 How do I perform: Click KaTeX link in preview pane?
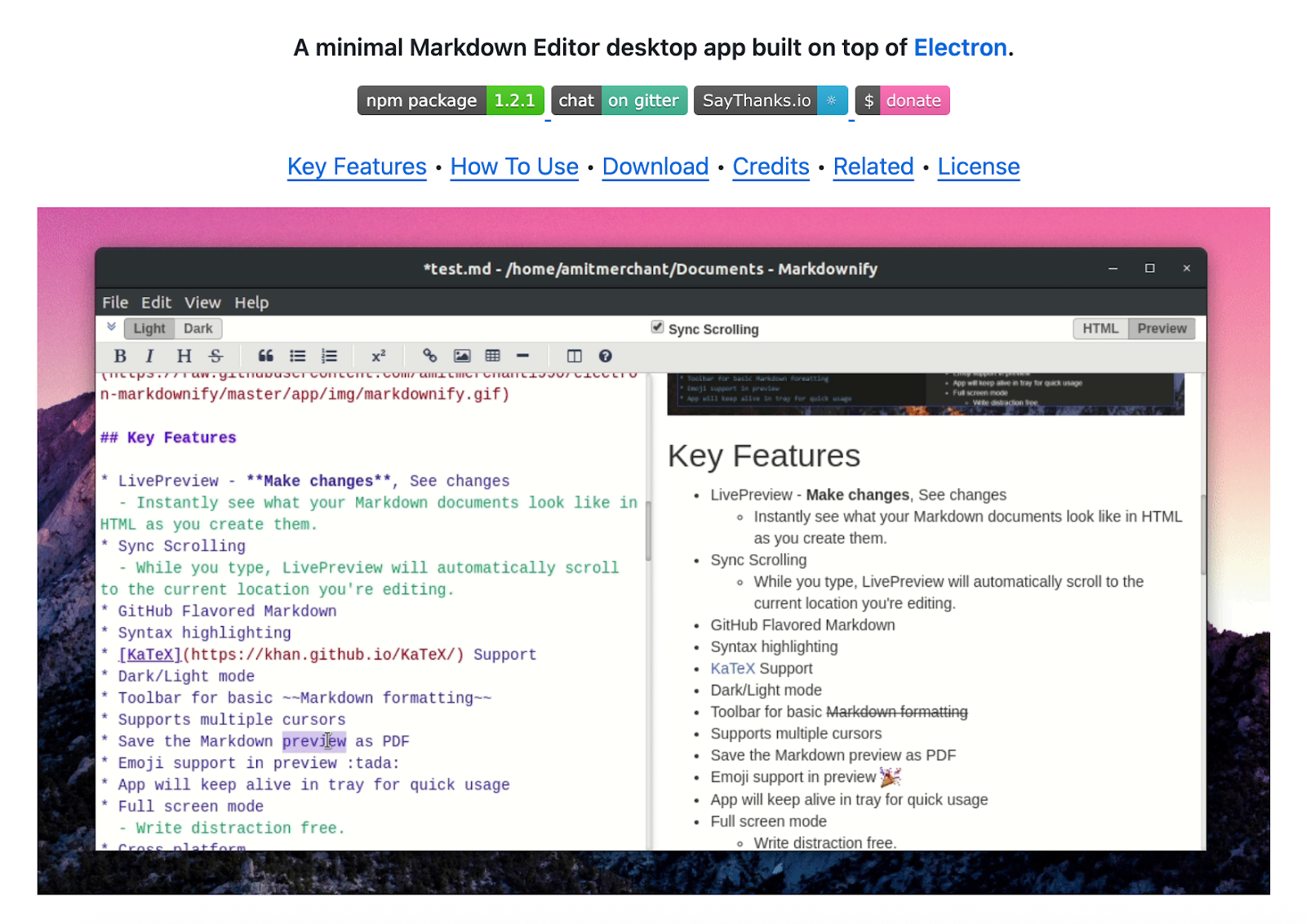click(732, 669)
